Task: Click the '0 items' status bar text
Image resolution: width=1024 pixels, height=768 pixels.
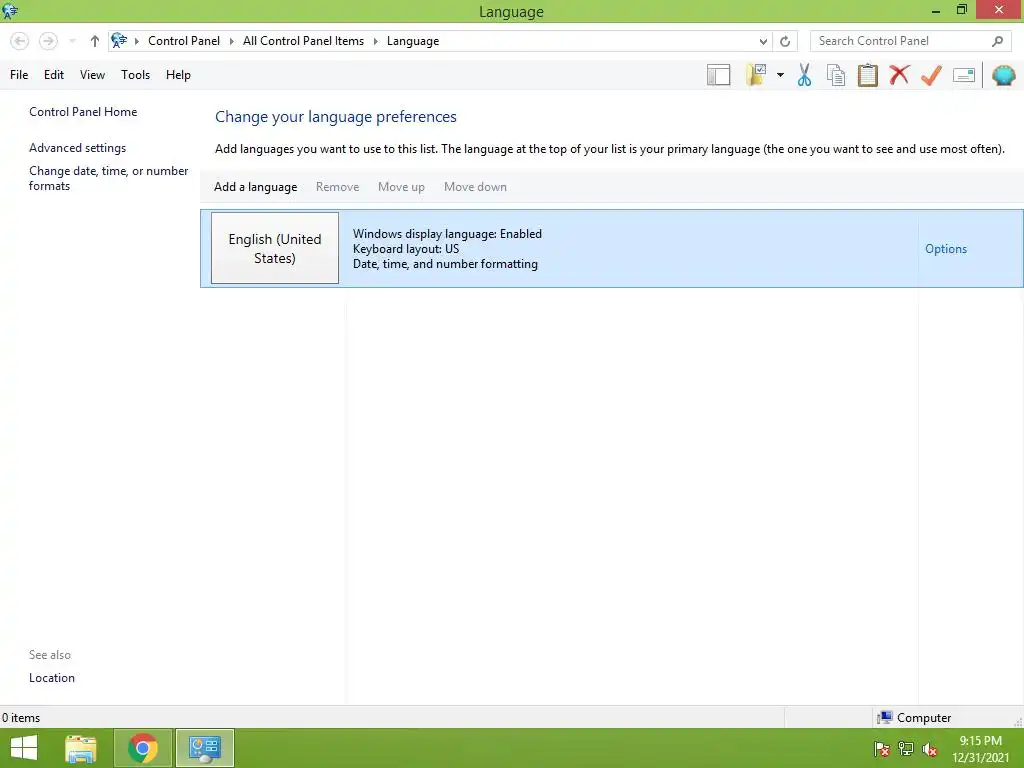Action: click(21, 718)
